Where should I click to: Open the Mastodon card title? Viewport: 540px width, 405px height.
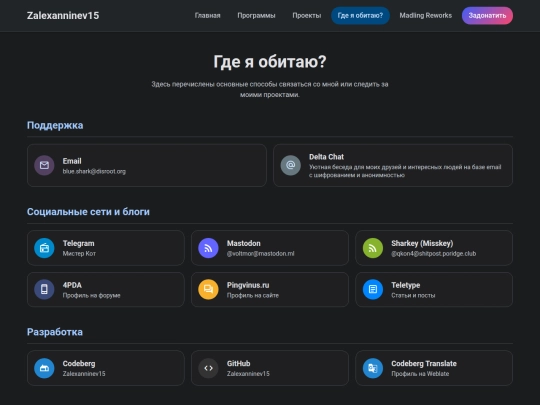click(x=243, y=243)
